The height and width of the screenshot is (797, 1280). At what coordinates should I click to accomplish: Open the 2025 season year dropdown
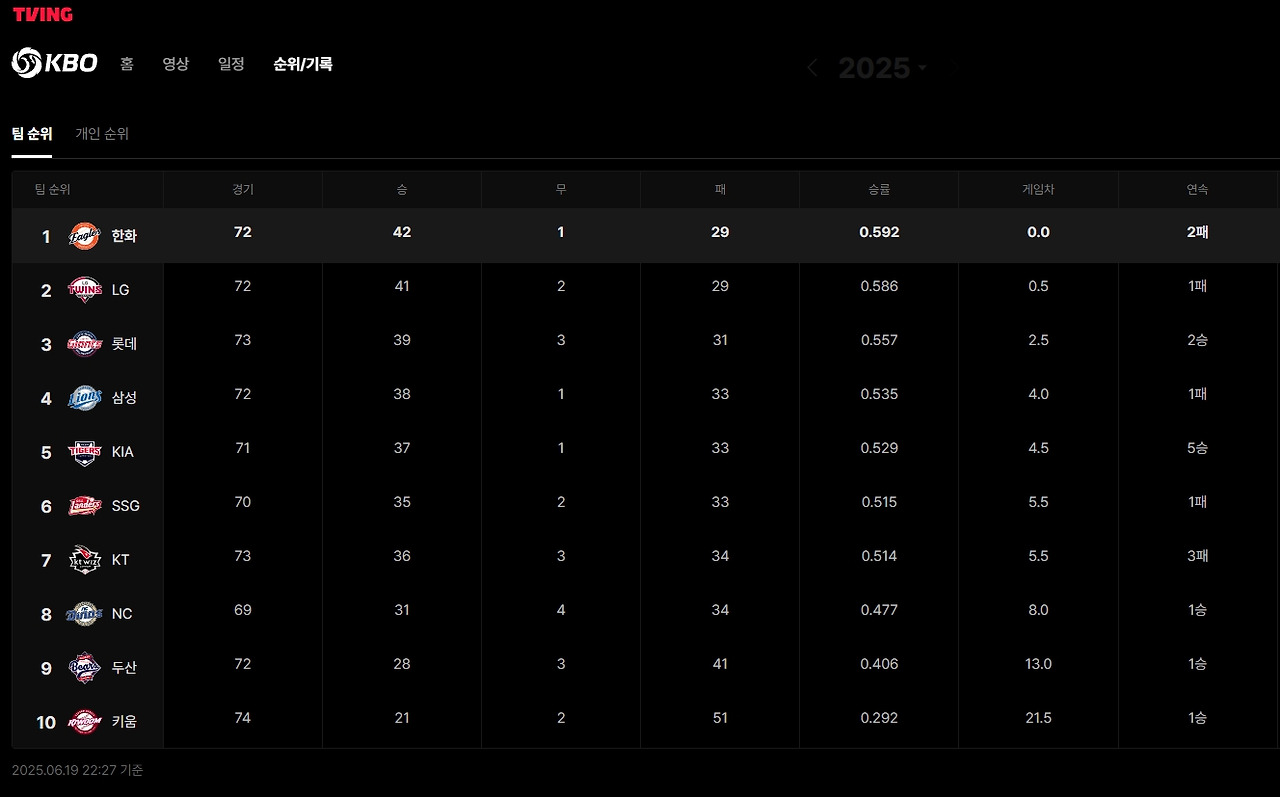pyautogui.click(x=883, y=68)
